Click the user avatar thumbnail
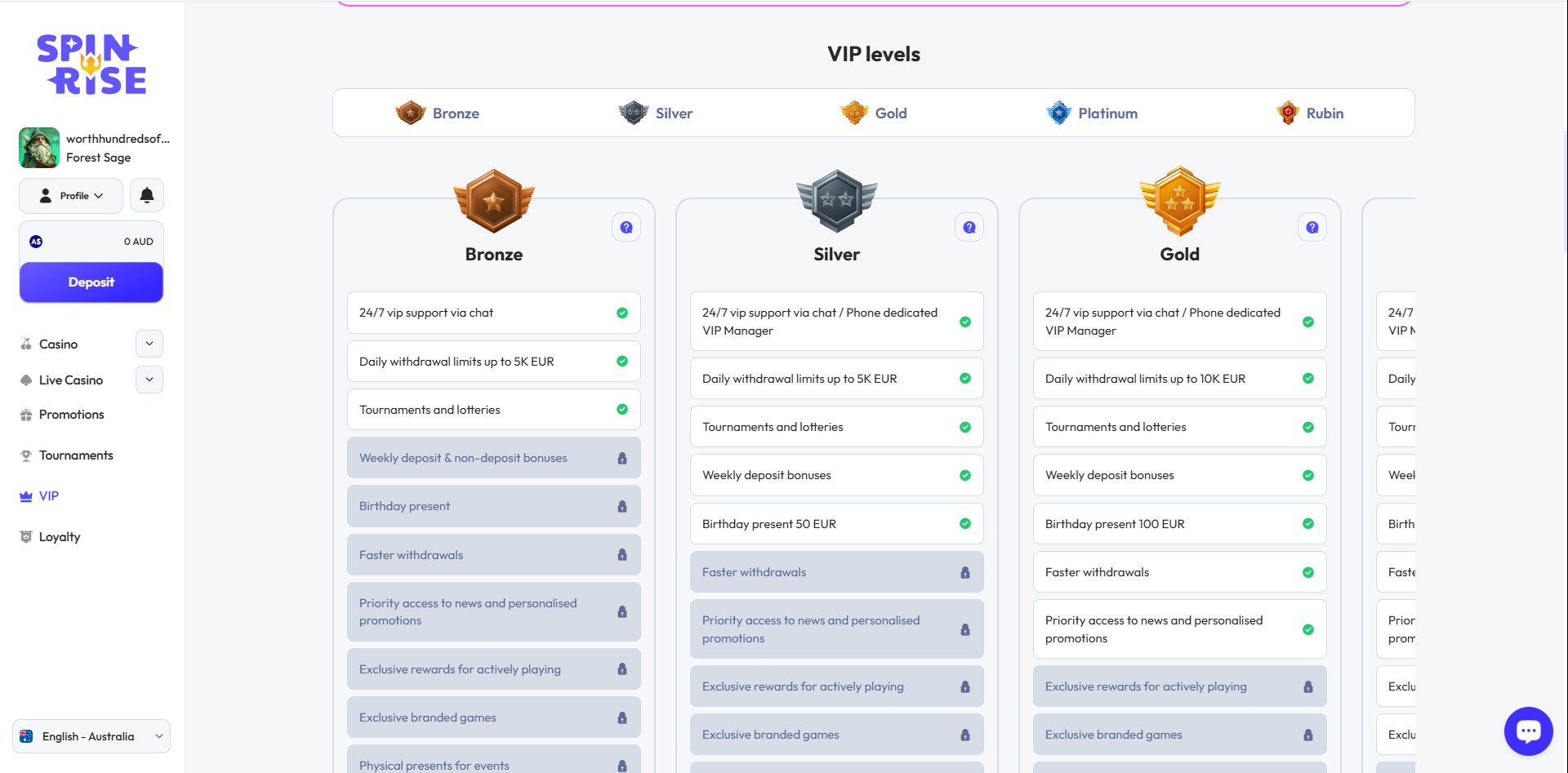The height and width of the screenshot is (773, 1568). [x=39, y=148]
